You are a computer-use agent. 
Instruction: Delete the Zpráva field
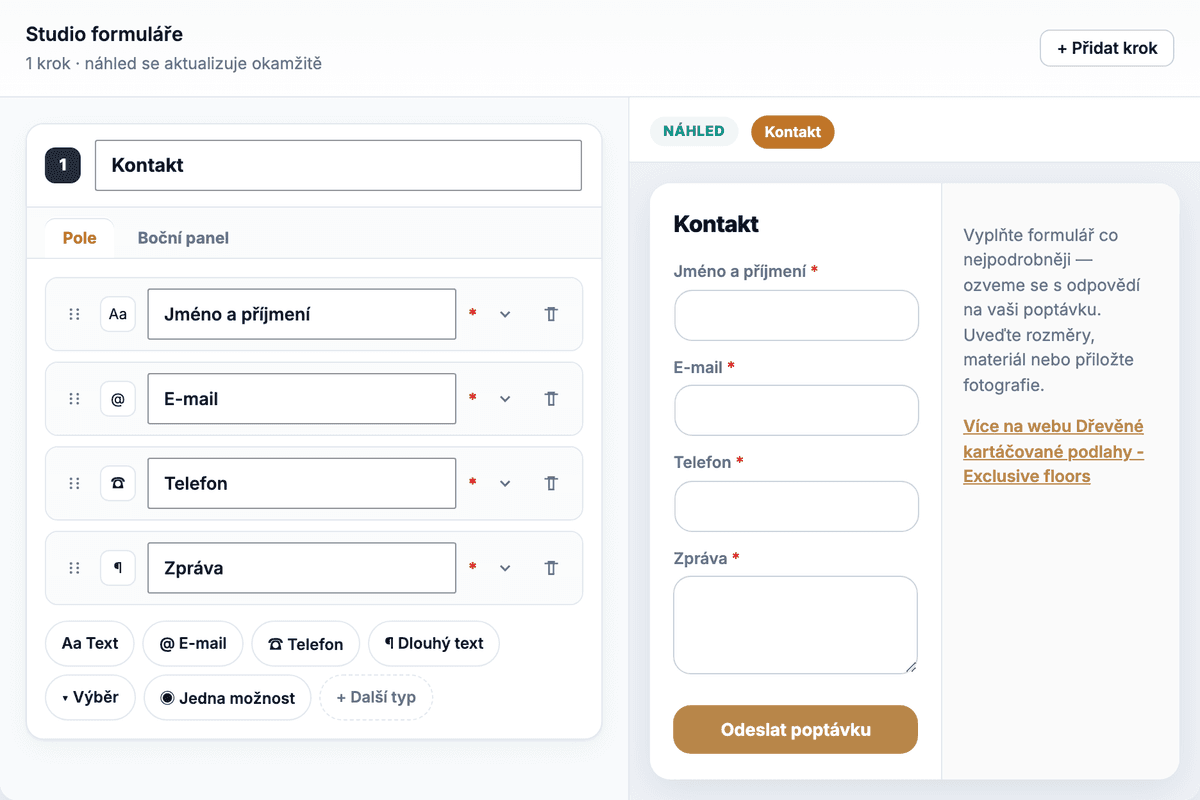(x=550, y=568)
